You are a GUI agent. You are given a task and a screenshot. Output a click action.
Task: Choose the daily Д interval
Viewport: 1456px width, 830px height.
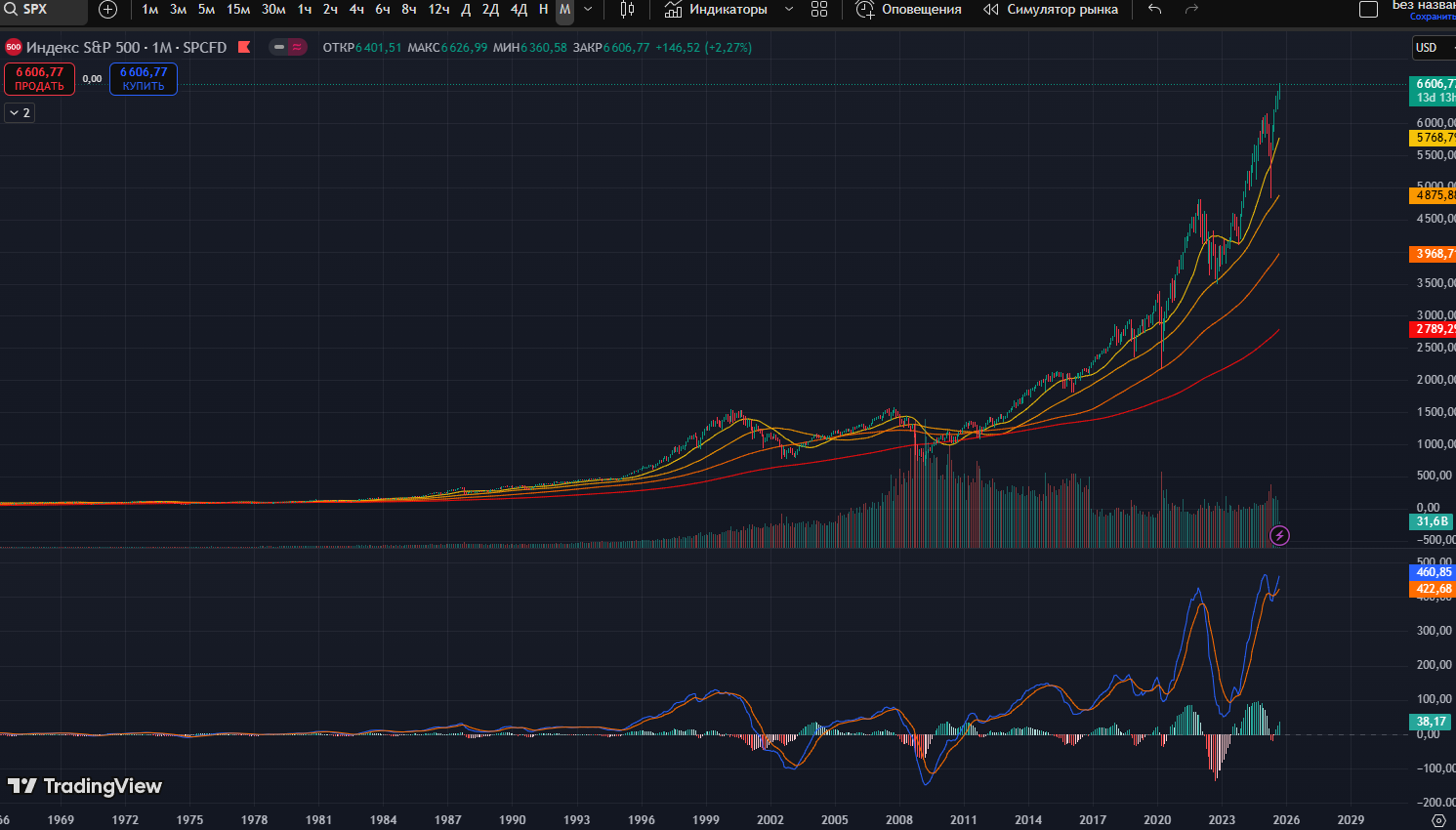(466, 10)
